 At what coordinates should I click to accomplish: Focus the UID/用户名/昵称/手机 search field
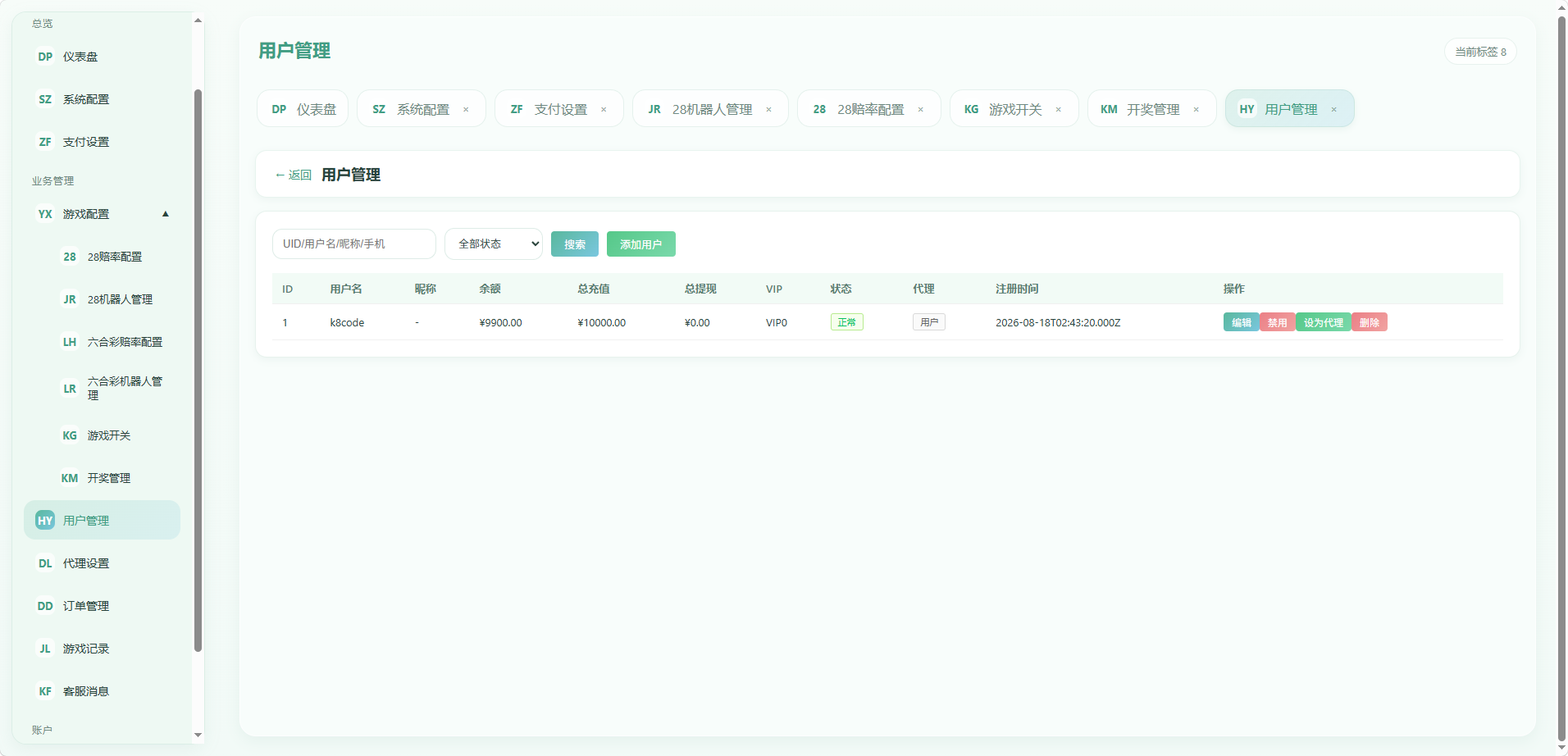[x=354, y=244]
